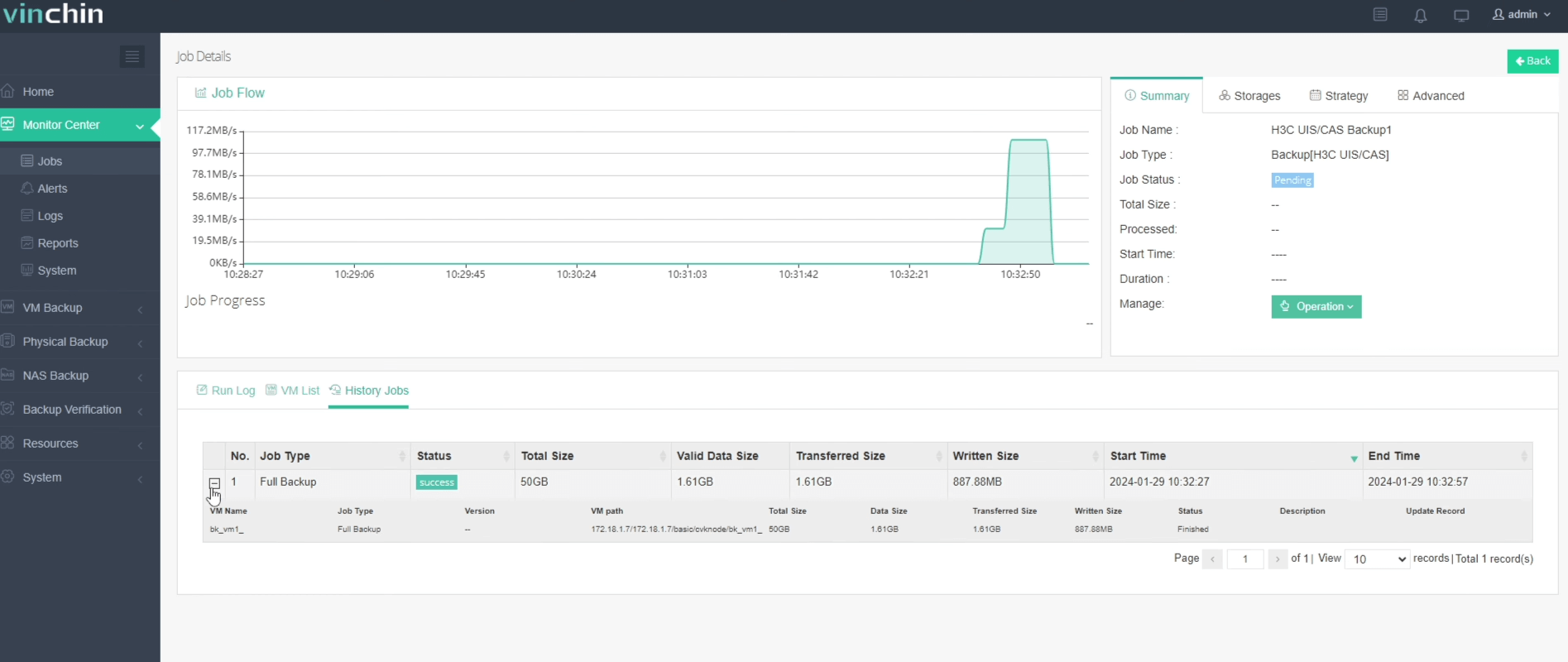Click the Backup Verification icon in sidebar
Image resolution: width=1568 pixels, height=662 pixels.
(x=8, y=409)
